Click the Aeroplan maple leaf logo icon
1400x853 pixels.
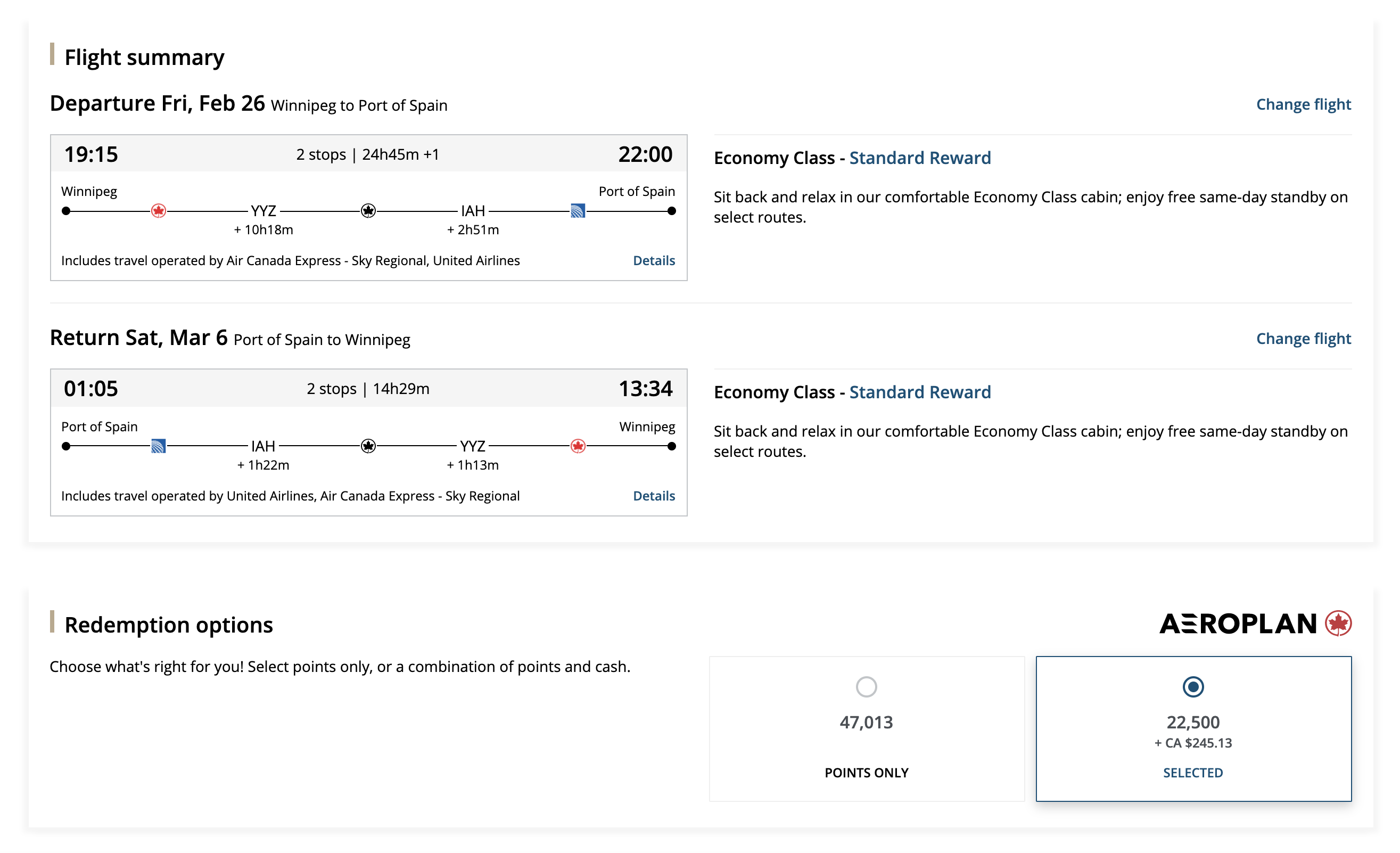pos(1338,624)
